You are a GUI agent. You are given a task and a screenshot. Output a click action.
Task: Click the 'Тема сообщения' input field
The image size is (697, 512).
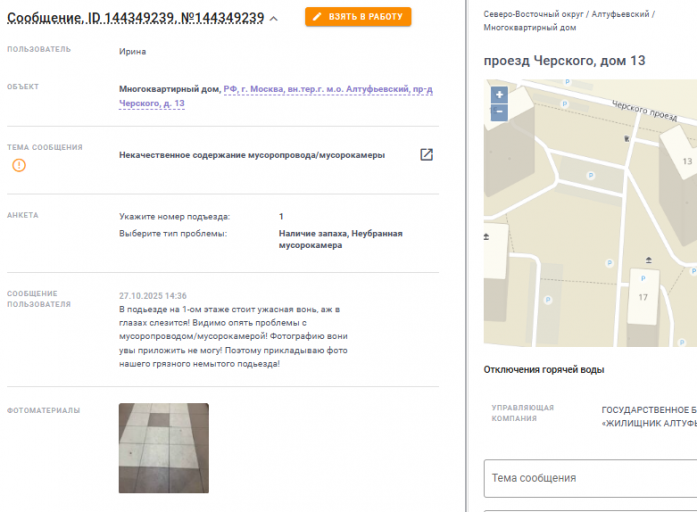point(590,478)
